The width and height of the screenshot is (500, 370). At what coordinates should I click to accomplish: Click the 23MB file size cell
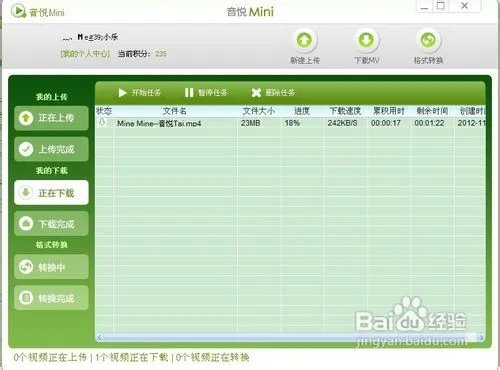coord(250,123)
